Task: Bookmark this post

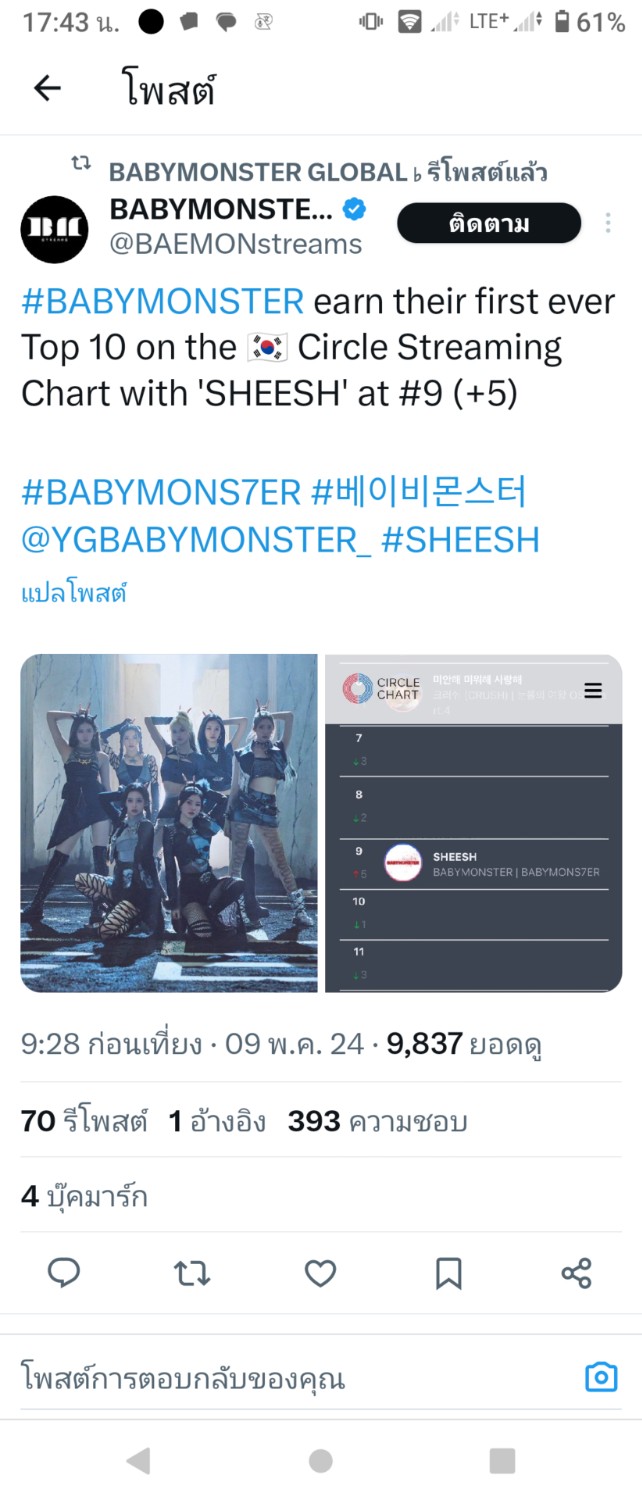Action: (x=449, y=1272)
